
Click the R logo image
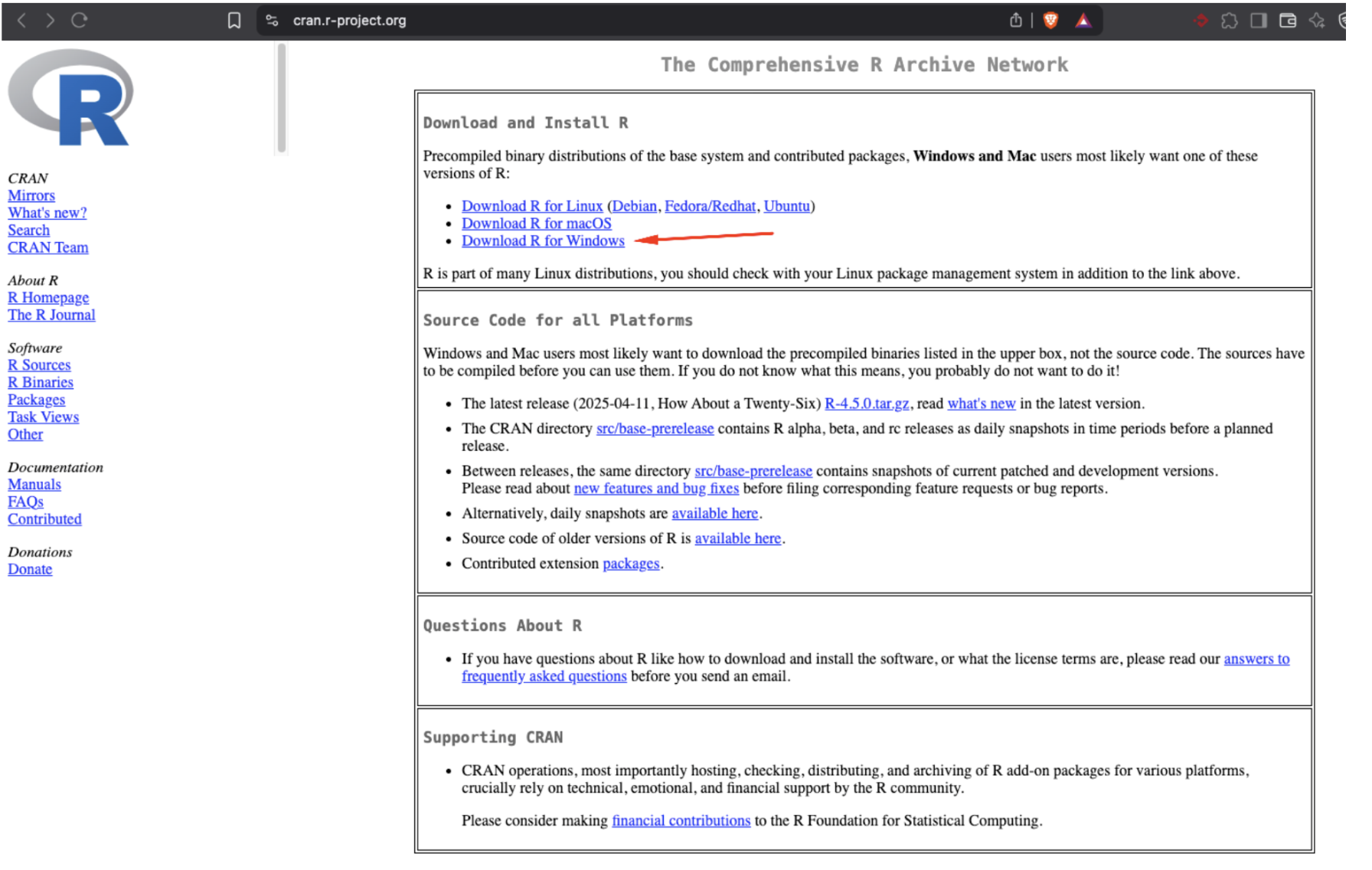[x=71, y=97]
